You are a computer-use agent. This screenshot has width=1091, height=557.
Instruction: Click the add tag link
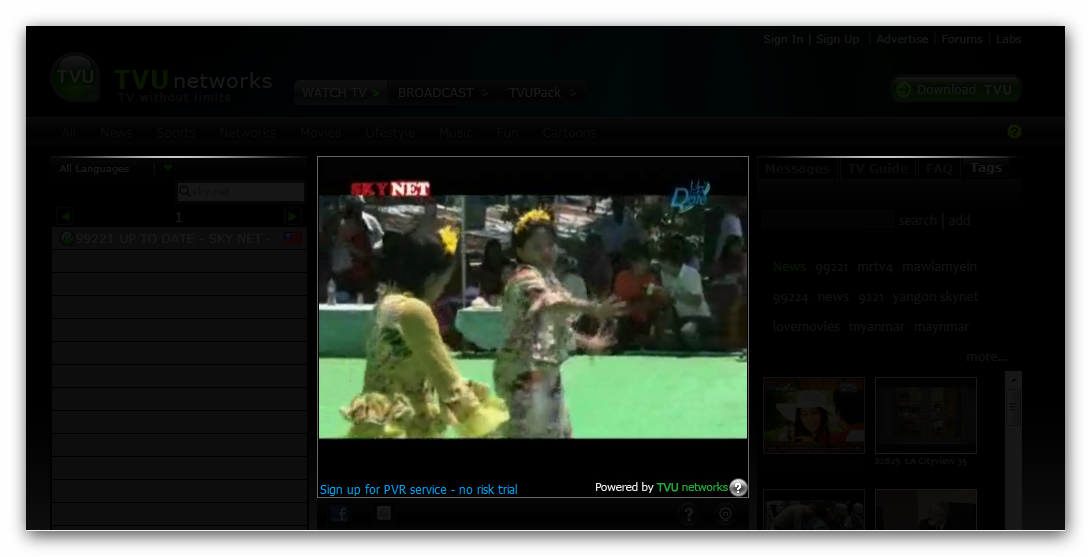[x=959, y=220]
